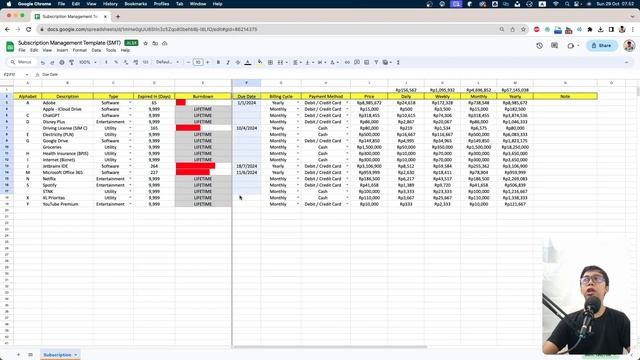
Task: Open the zoom 100% dropdown
Action: click(88, 62)
